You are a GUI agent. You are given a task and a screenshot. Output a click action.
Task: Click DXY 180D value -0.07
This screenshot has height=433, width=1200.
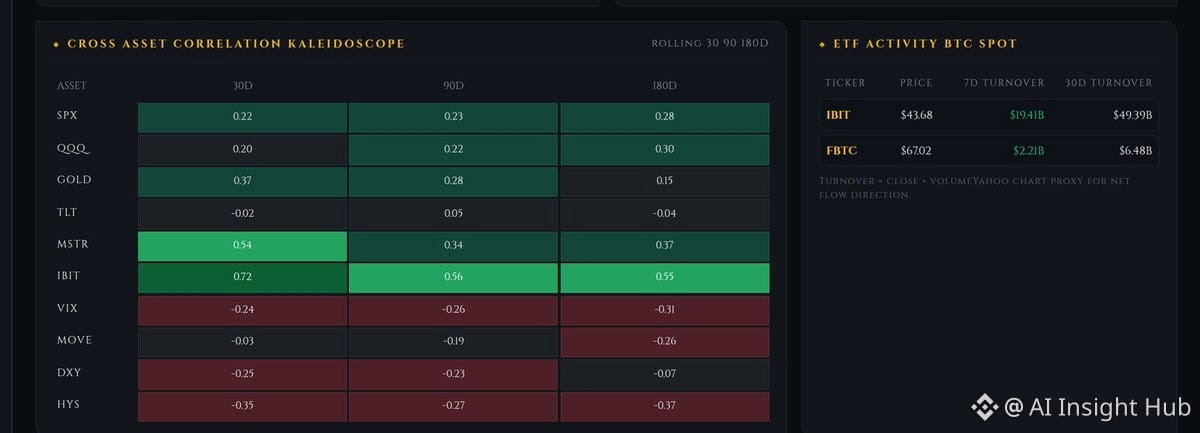pos(665,374)
